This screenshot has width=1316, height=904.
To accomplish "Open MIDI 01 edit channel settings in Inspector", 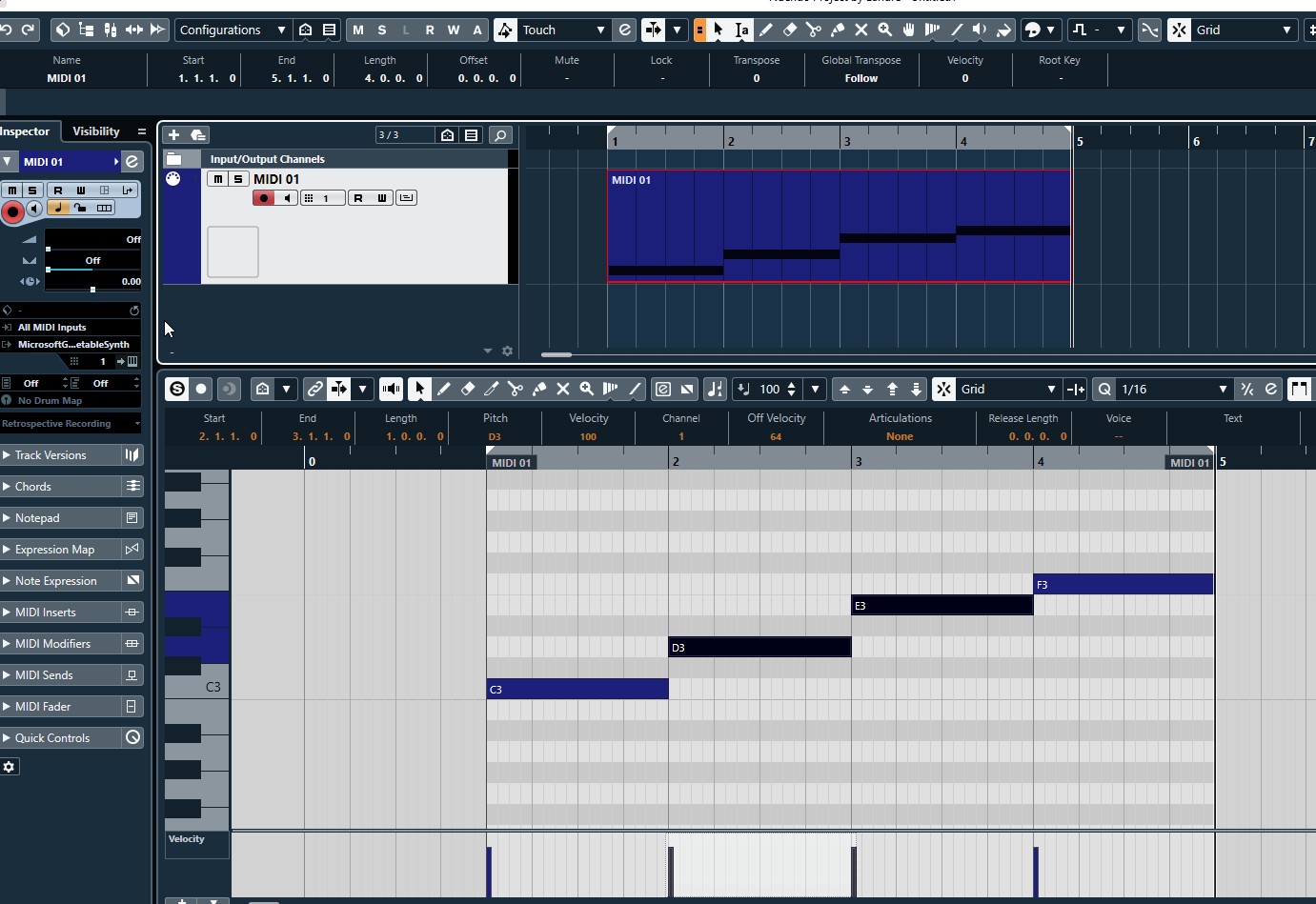I will click(x=132, y=162).
